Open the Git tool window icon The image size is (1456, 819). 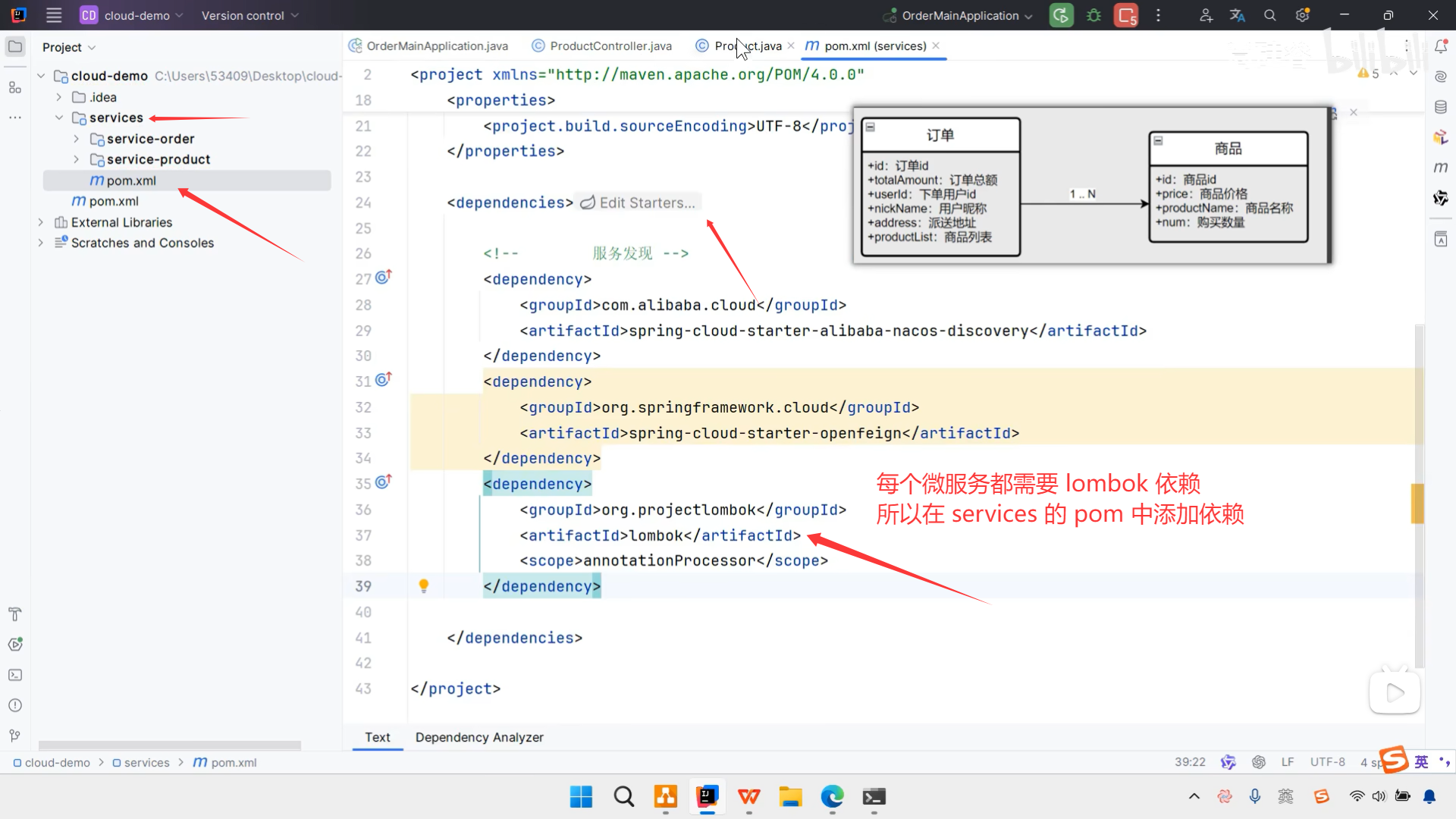[x=14, y=736]
